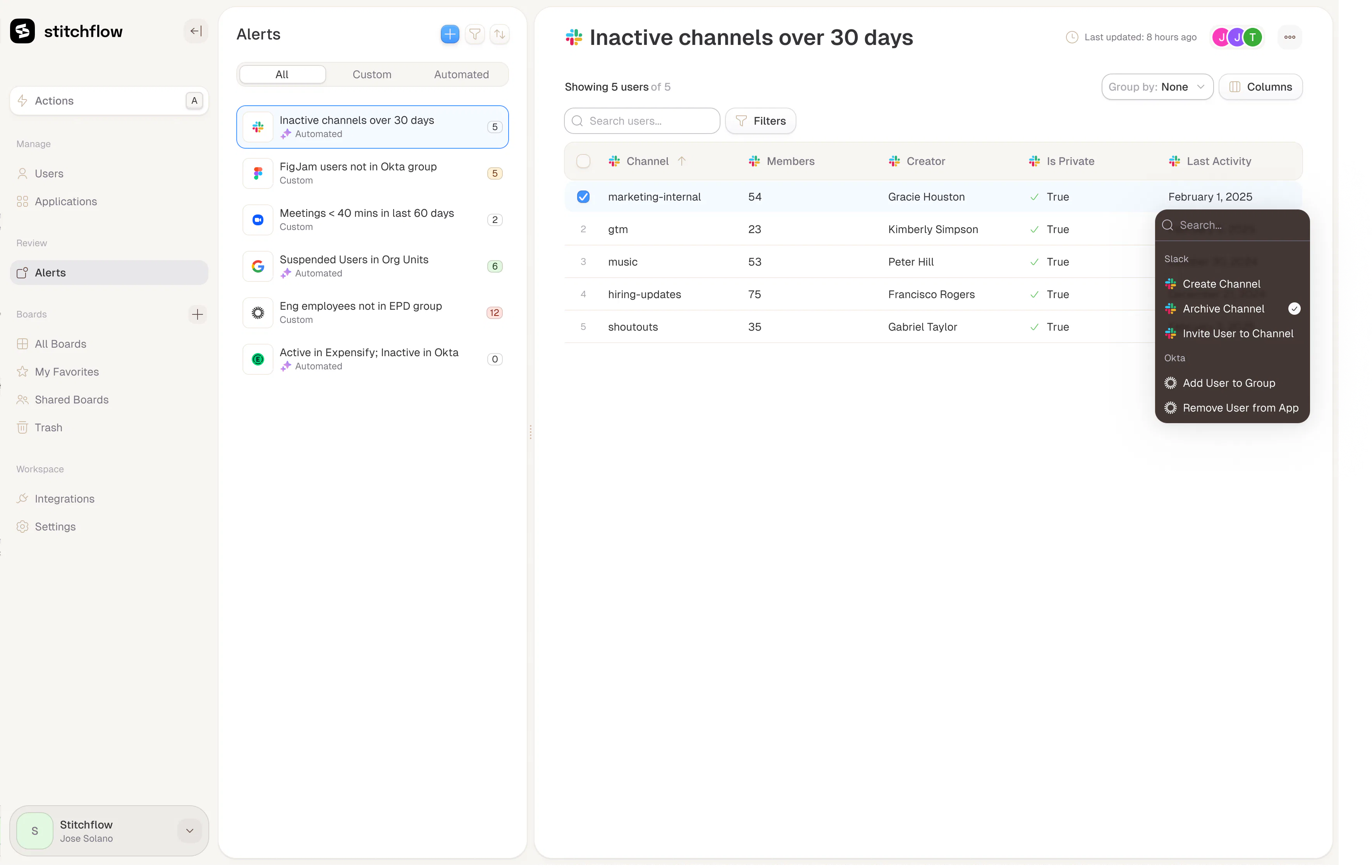Image resolution: width=1372 pixels, height=868 pixels.
Task: Expand the Stitchflow workspace switcher chevron
Action: (190, 831)
